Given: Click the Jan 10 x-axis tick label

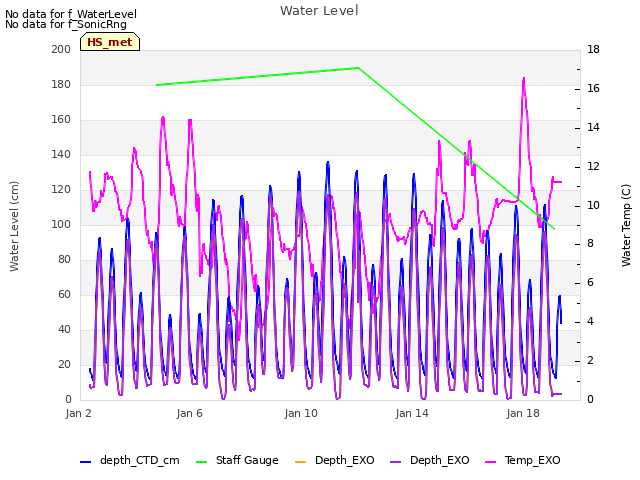Looking at the screenshot, I should (x=301, y=413).
